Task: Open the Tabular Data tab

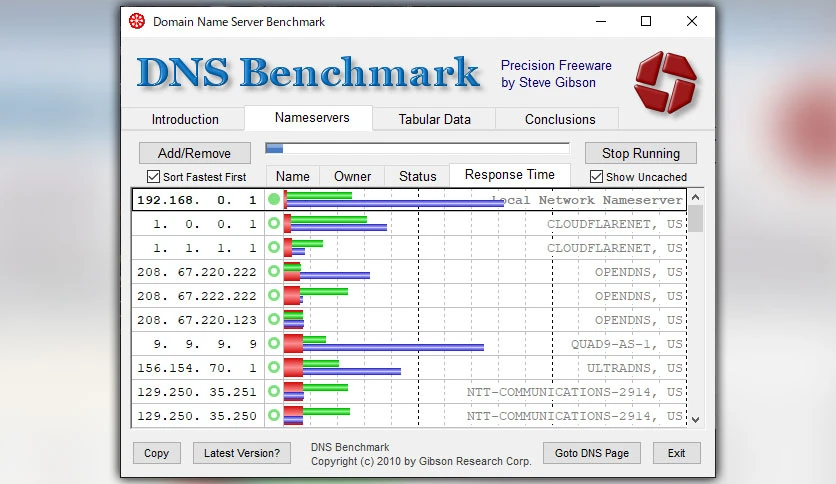Action: (435, 119)
